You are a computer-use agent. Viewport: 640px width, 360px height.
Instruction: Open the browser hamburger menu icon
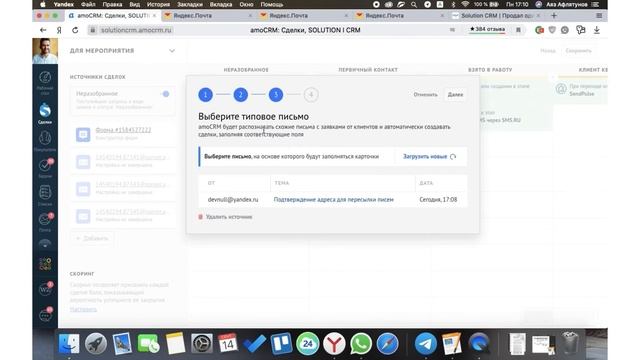599,16
